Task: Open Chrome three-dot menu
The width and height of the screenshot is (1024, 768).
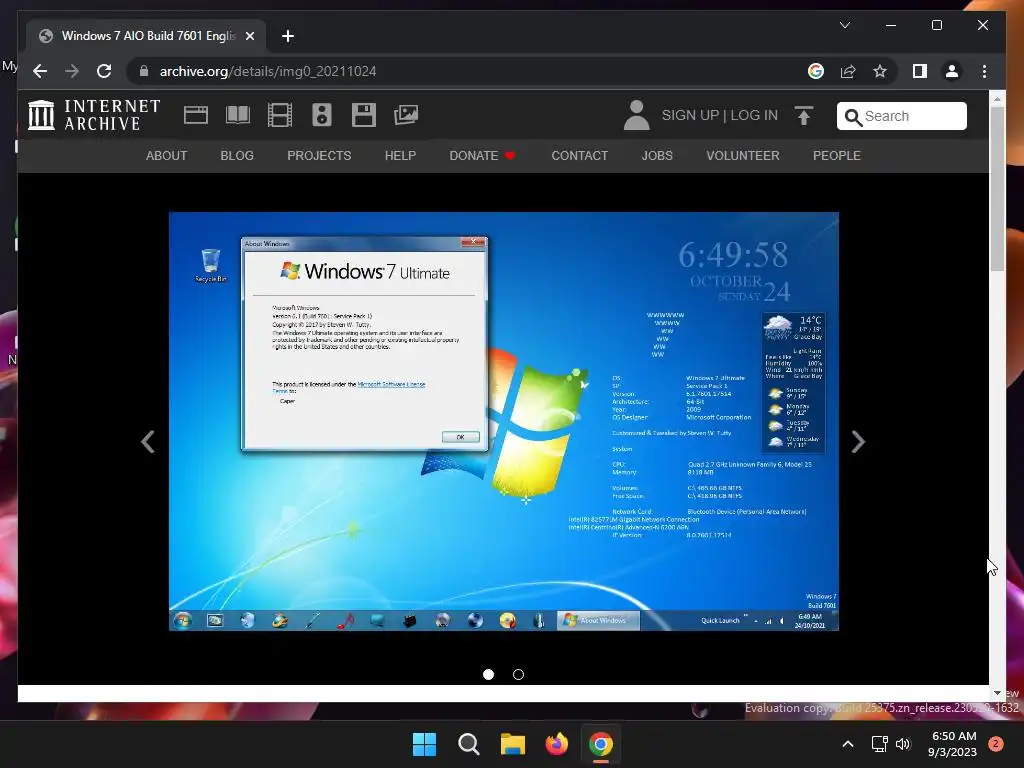Action: coord(984,71)
